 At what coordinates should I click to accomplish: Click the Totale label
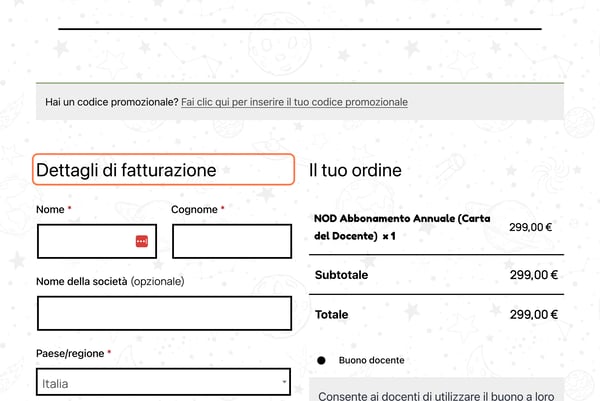coord(331,315)
